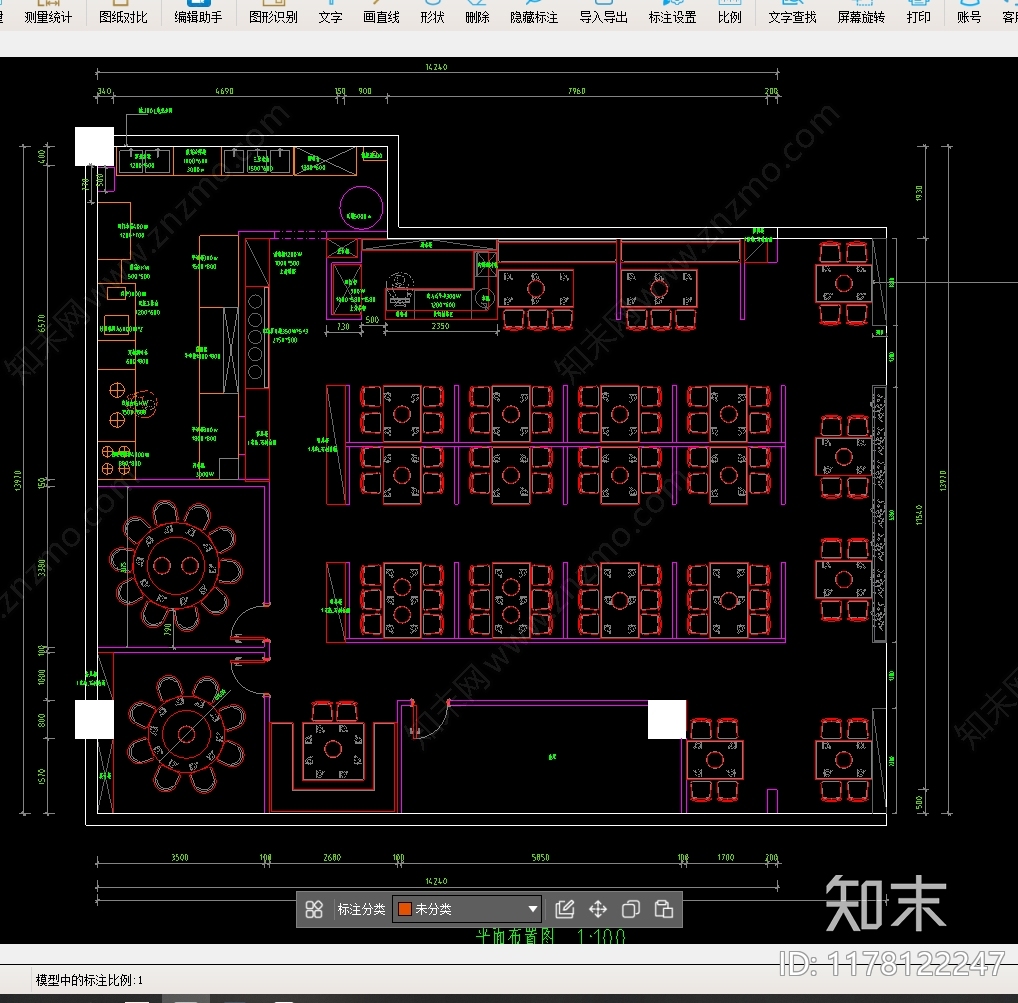The height and width of the screenshot is (1003, 1018).
Task: Open 标注设置 annotation settings
Action: 673,12
